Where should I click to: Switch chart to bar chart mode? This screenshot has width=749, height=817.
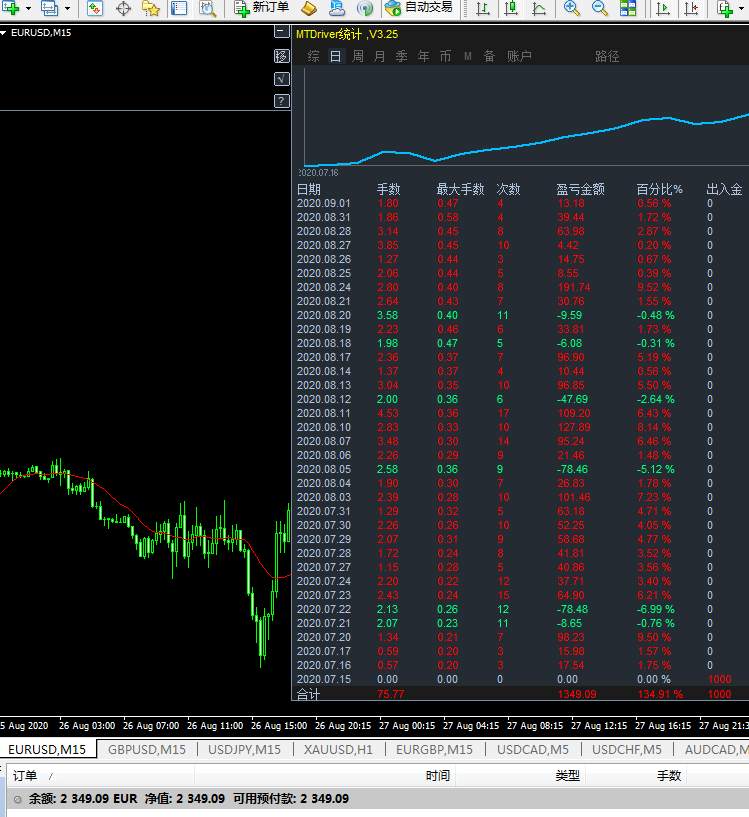[483, 8]
